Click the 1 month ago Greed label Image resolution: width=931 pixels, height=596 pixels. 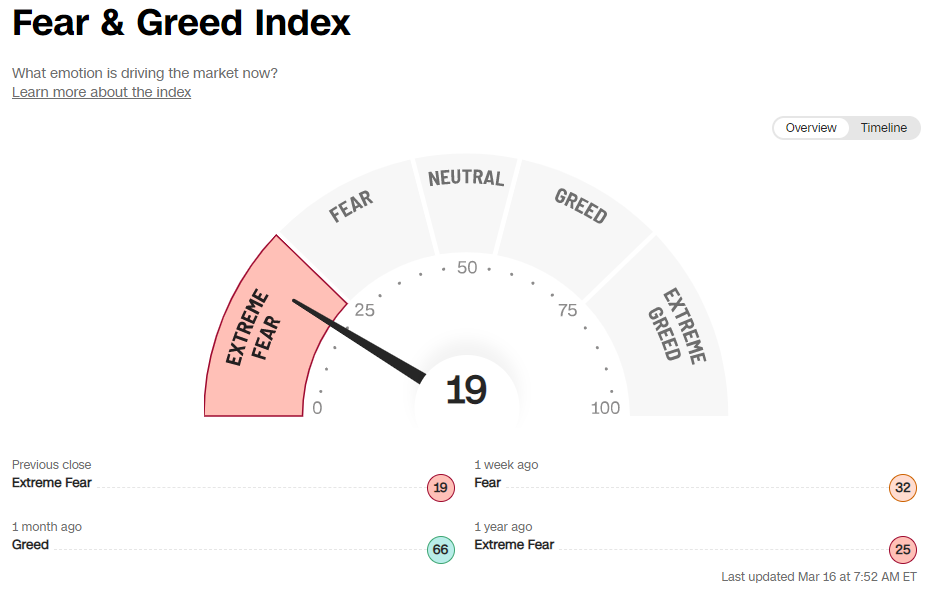click(x=32, y=545)
